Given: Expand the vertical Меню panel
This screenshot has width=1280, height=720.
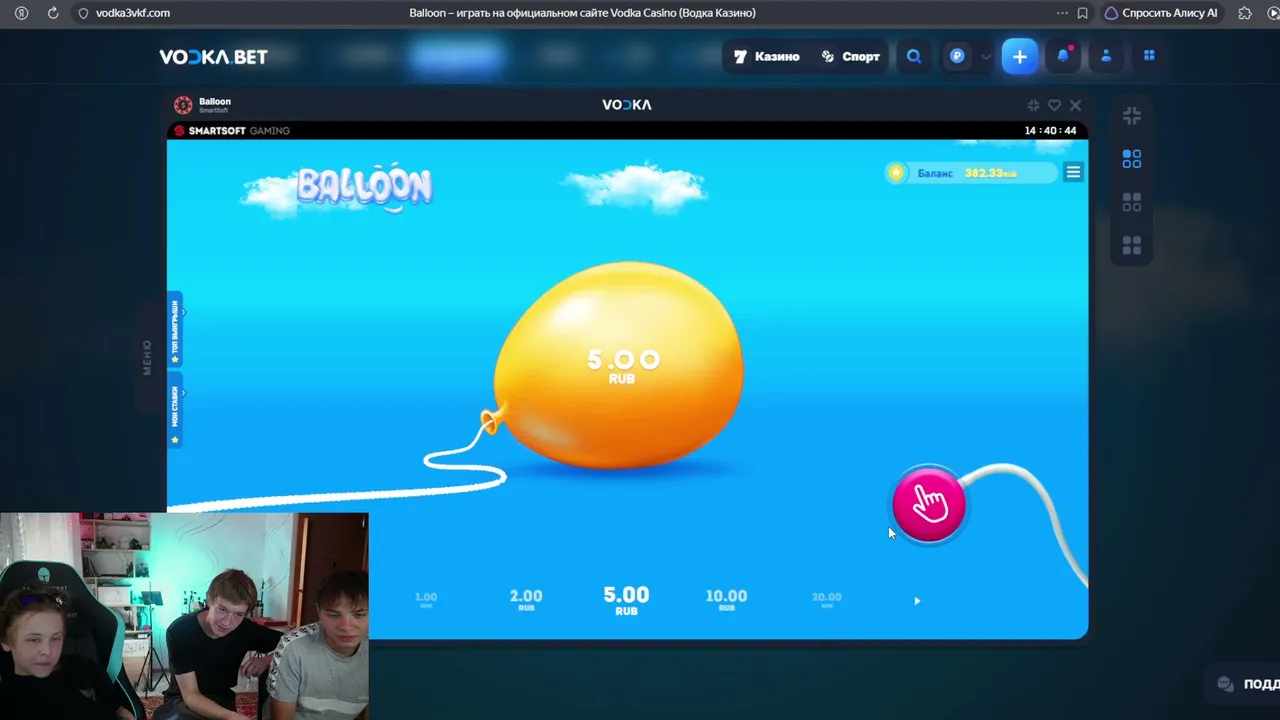Looking at the screenshot, I should coord(147,357).
